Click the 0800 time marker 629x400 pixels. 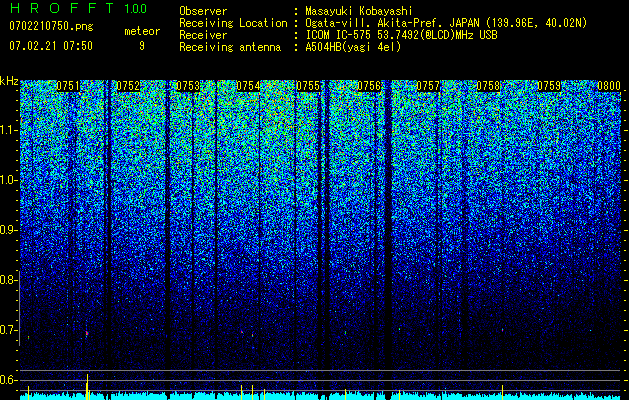tap(609, 86)
